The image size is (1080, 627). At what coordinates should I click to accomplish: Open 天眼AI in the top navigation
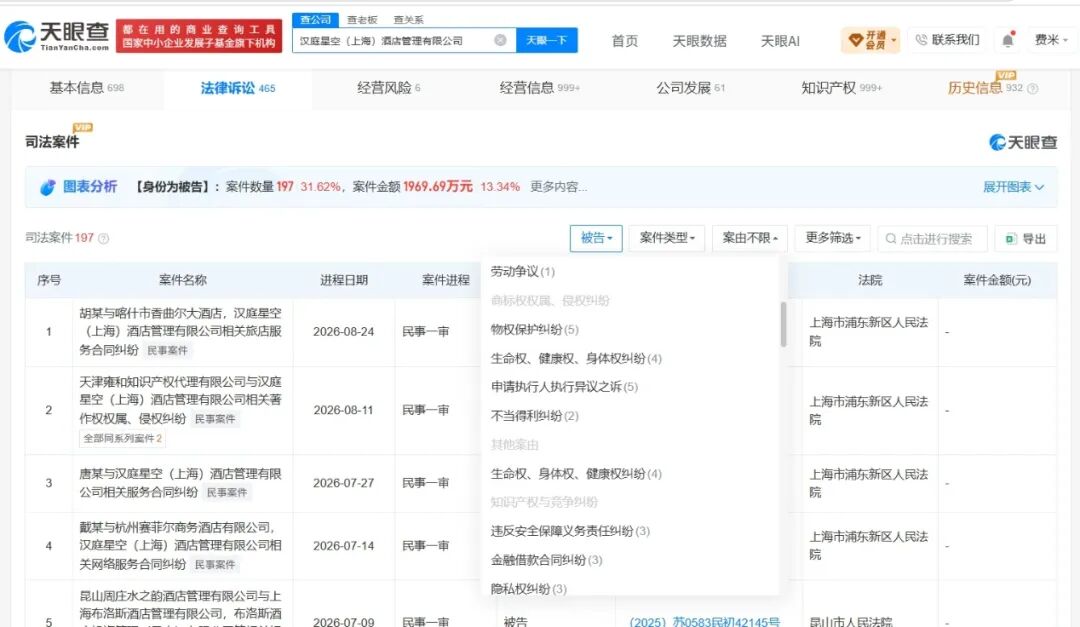tap(780, 41)
